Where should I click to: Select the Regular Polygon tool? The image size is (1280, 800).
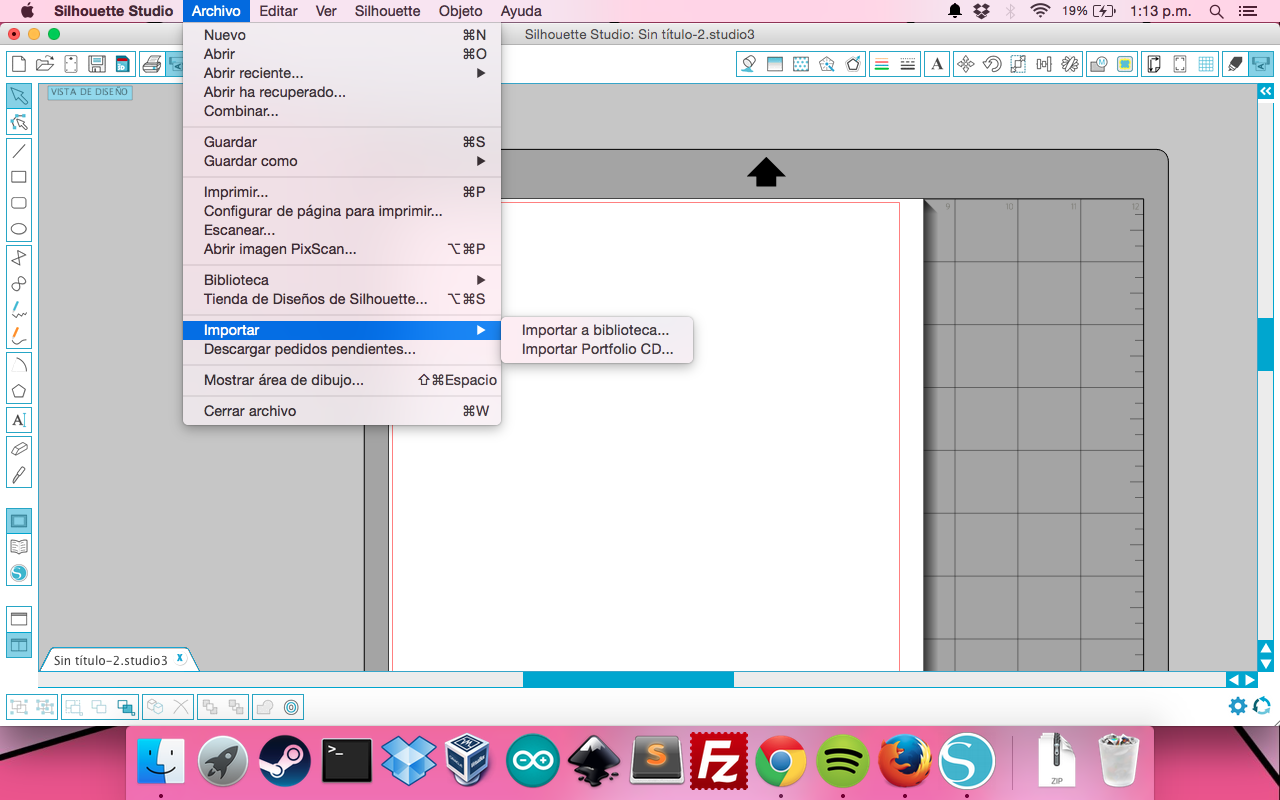[x=18, y=391]
